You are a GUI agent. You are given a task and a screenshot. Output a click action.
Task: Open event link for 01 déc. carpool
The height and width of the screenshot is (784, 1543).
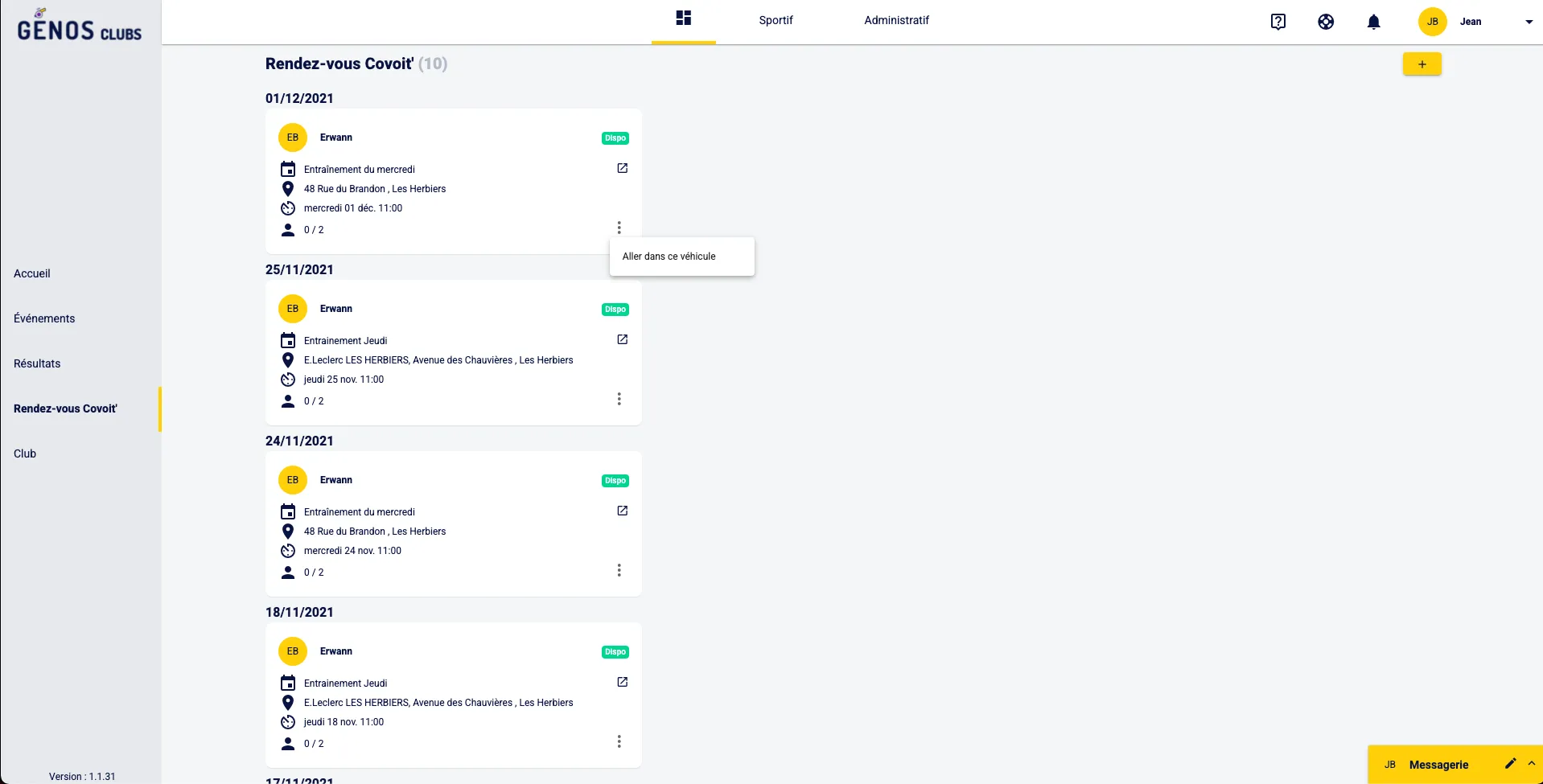(x=622, y=168)
